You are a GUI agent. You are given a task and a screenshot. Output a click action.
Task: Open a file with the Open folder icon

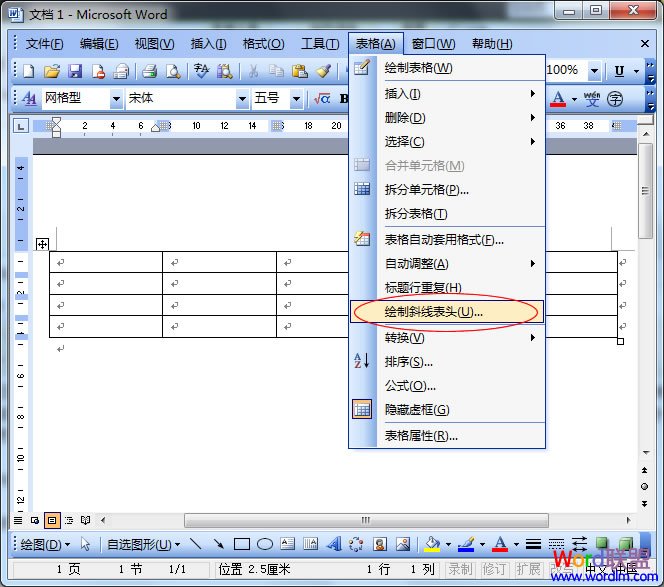[52, 71]
